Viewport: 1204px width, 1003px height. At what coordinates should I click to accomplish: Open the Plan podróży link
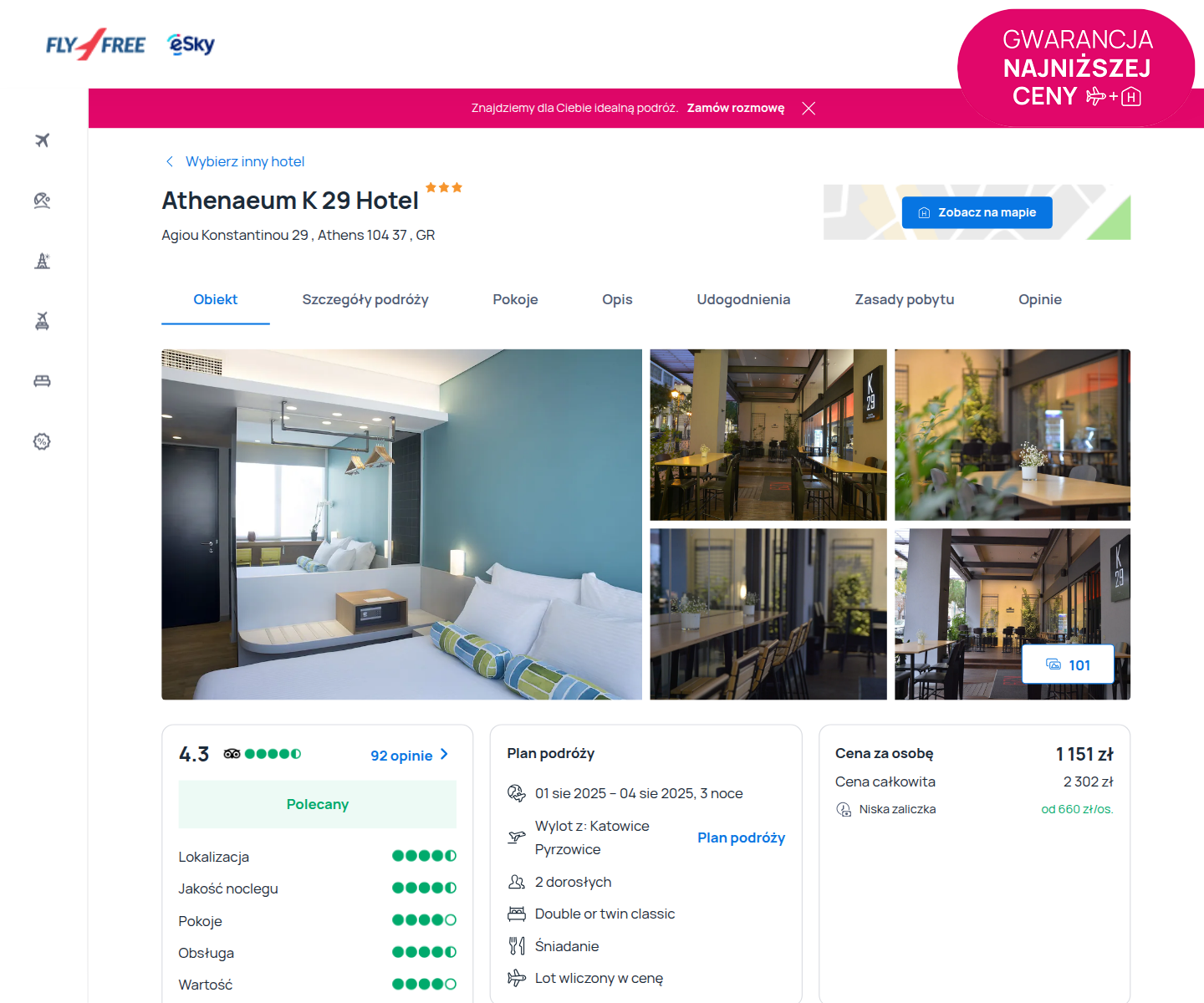(741, 838)
